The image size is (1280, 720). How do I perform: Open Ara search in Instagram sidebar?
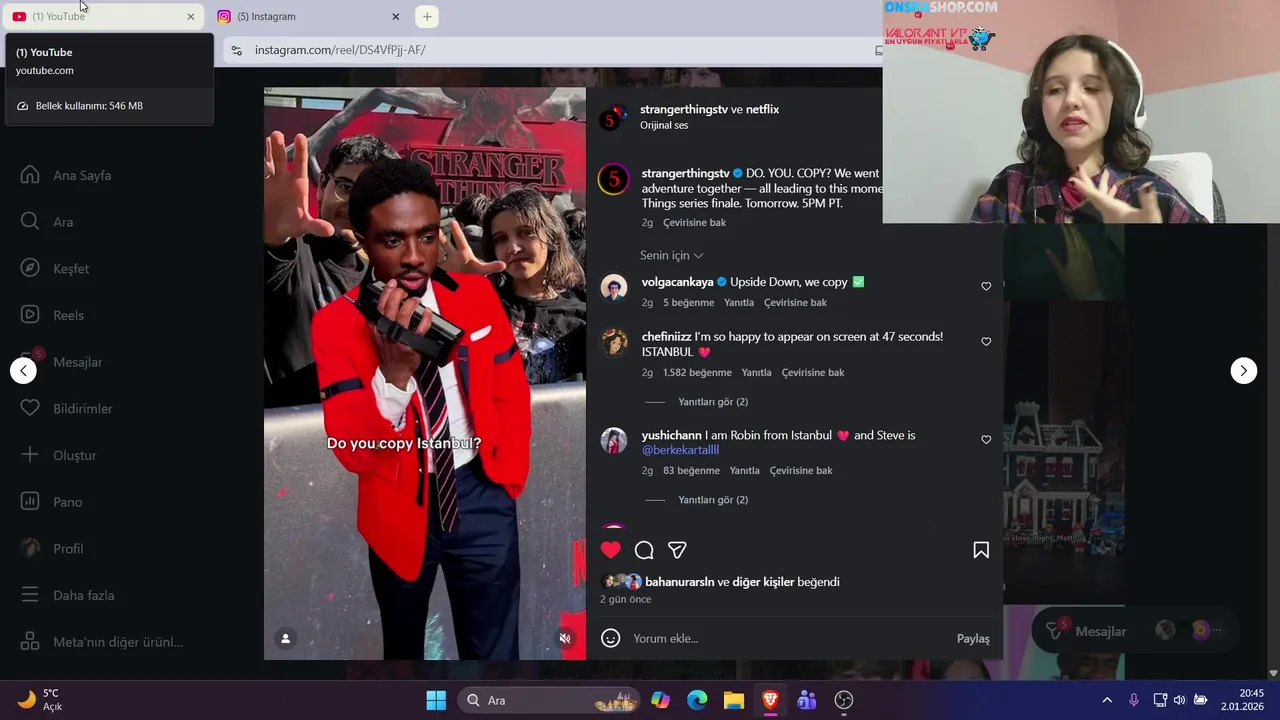pyautogui.click(x=63, y=222)
